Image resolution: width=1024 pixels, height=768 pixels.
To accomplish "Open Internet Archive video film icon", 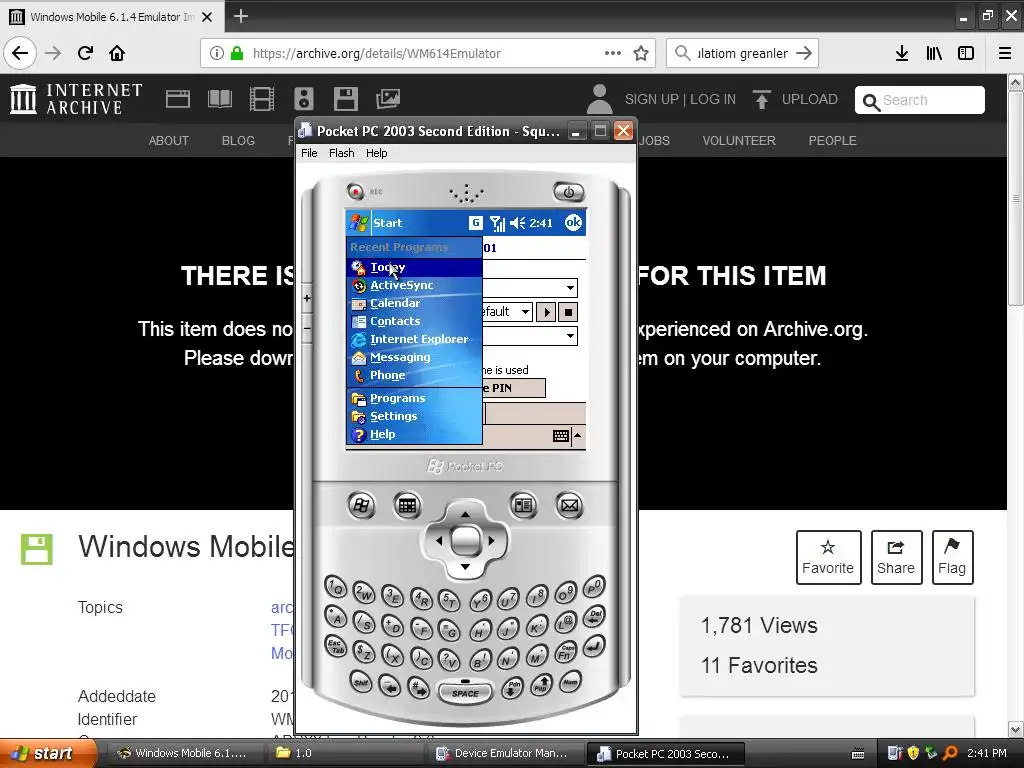I will click(262, 99).
